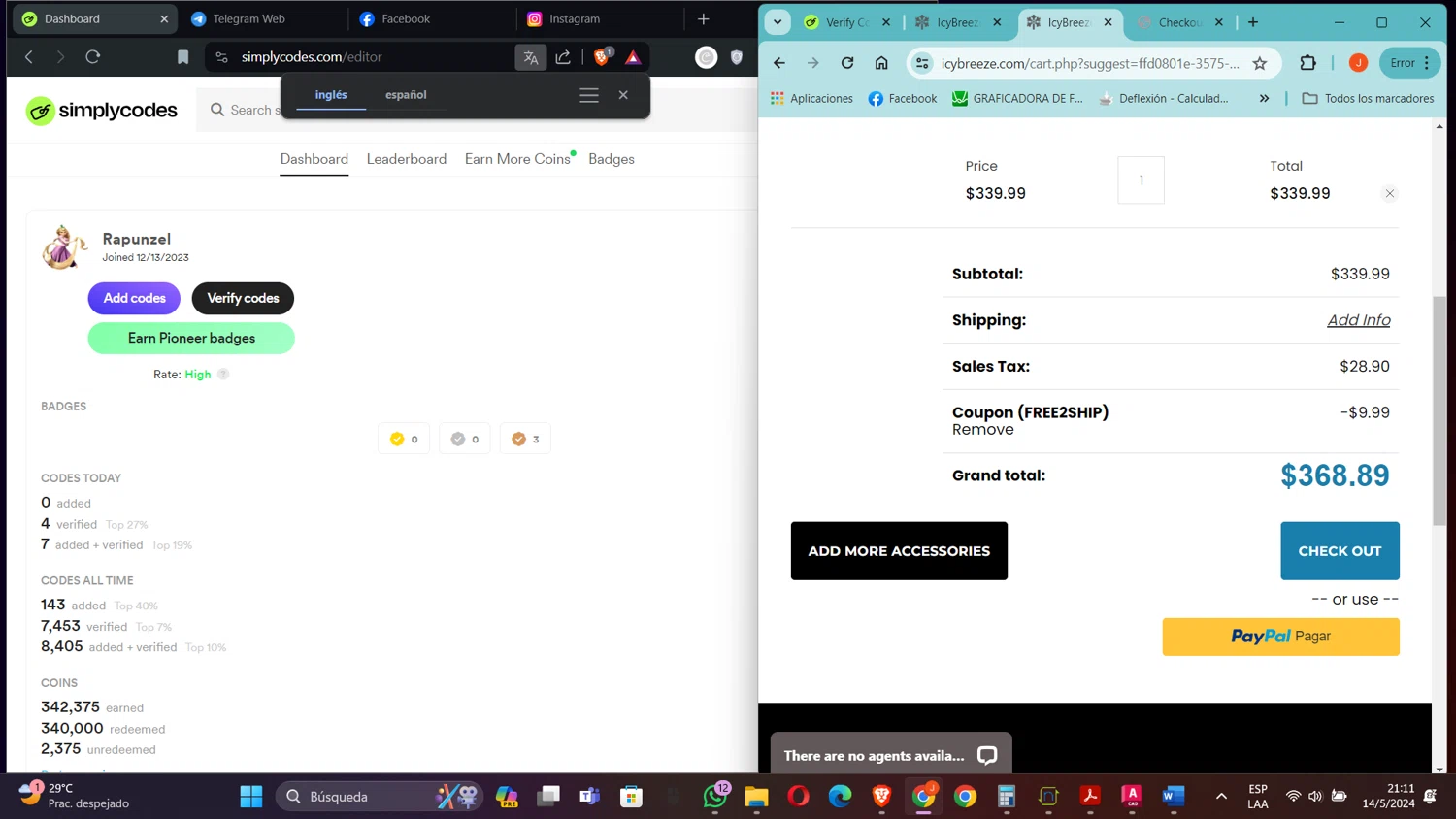Click the Rate help question mark icon
The image size is (1456, 819).
click(223, 375)
